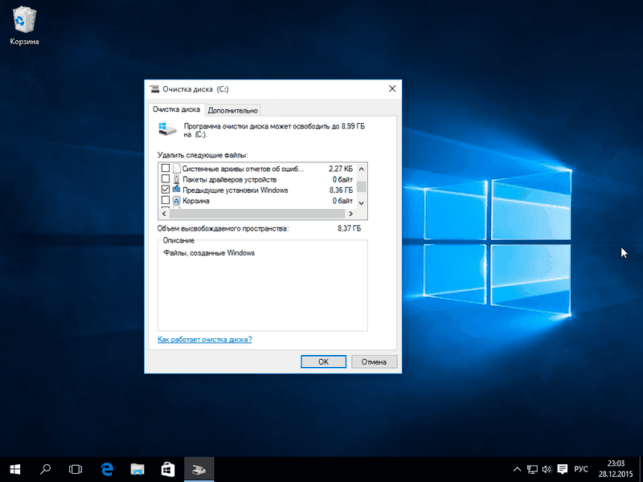Select the Корзина row icon in list
This screenshot has width=643, height=482.
click(176, 201)
